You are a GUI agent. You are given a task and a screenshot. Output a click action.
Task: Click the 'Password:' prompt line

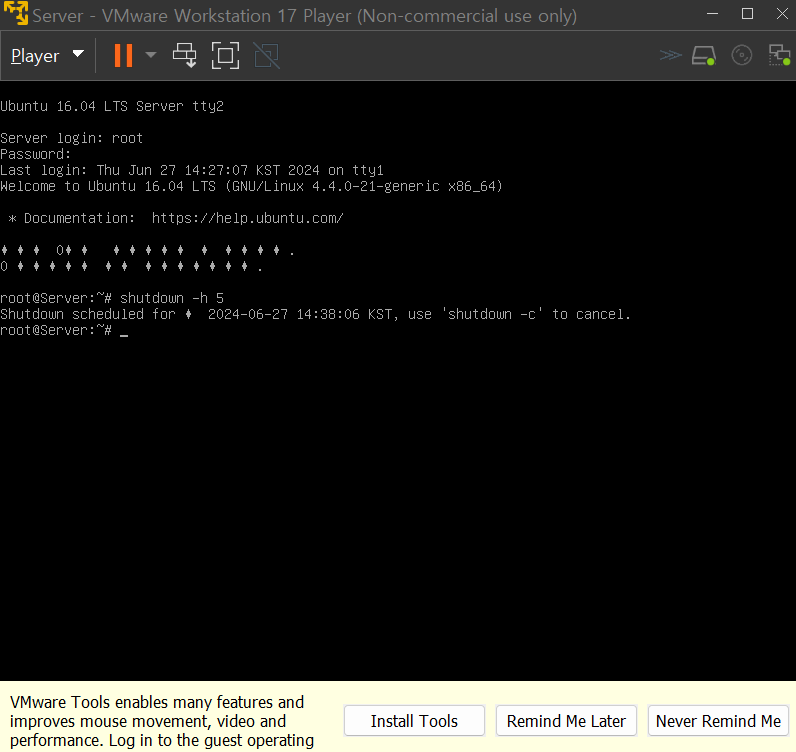click(x=36, y=154)
